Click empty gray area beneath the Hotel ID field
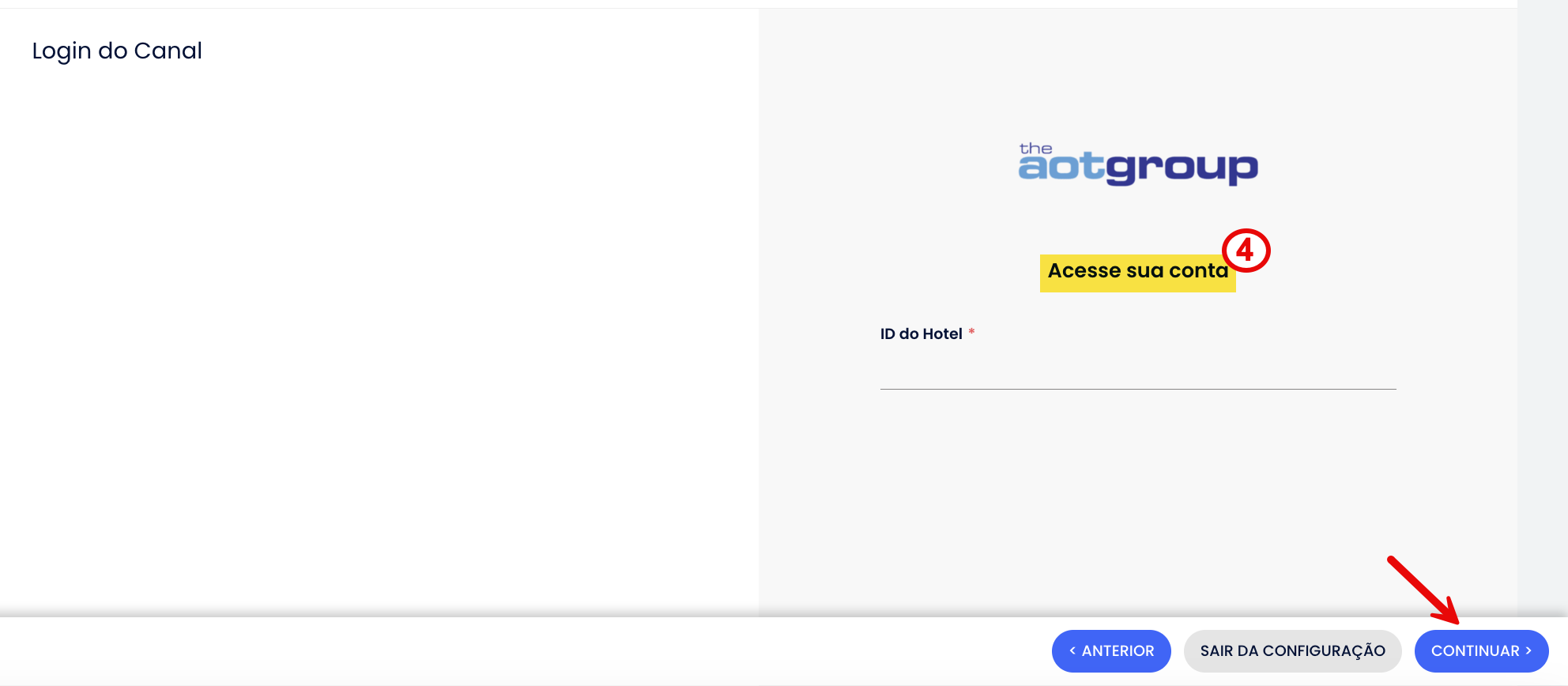1568x686 pixels. [1137, 490]
